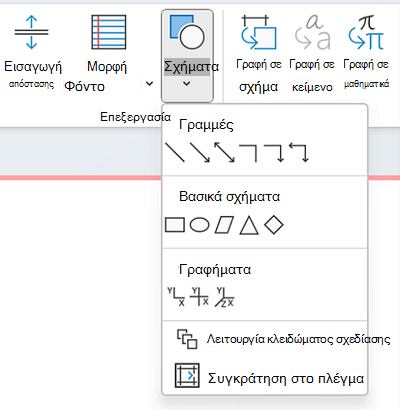Choose the plain diagonal line shape
Image resolution: width=400 pixels, height=410 pixels.
[x=175, y=152]
